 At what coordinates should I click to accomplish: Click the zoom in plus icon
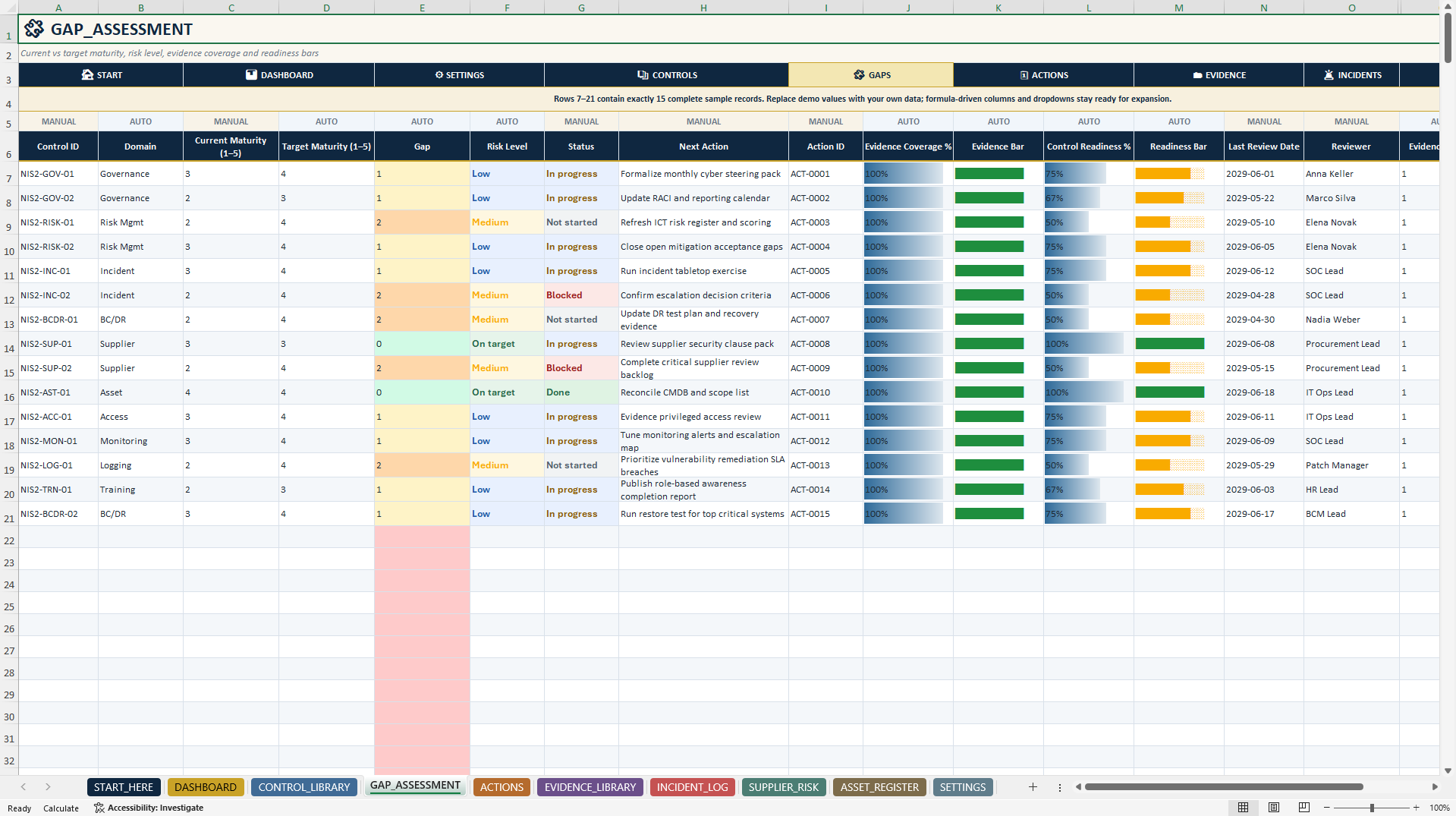[1416, 808]
